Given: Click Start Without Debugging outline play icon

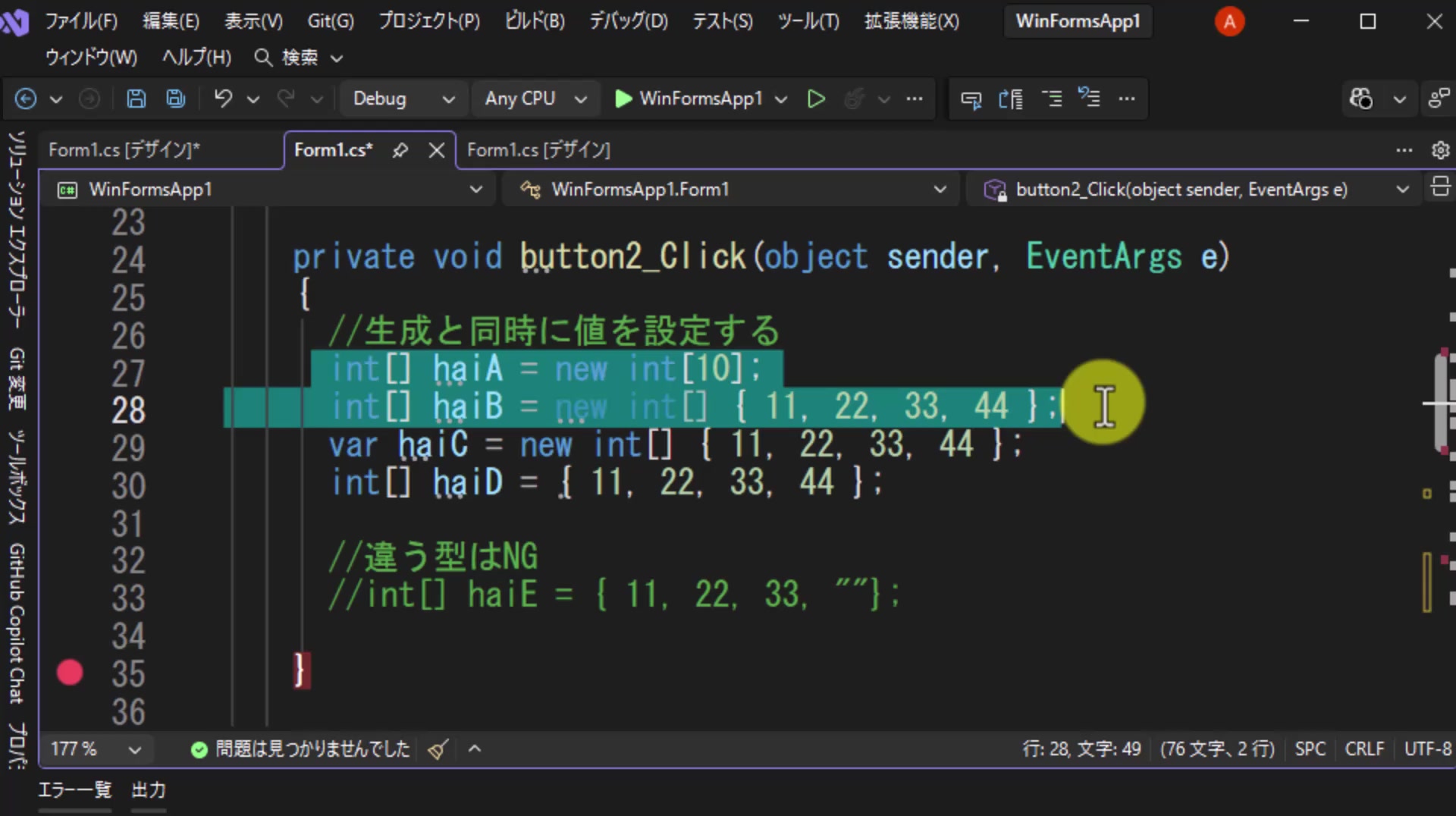Looking at the screenshot, I should coord(816,99).
